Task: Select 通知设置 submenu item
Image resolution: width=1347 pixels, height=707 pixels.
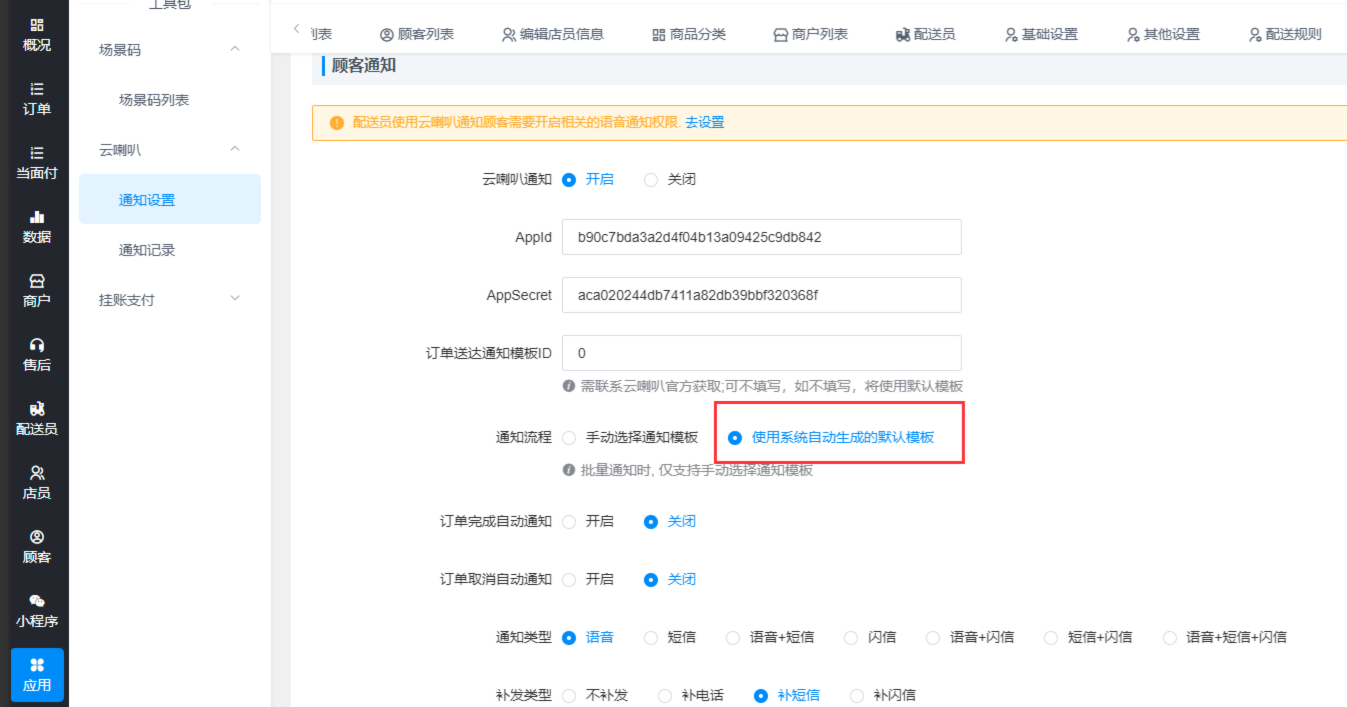Action: tap(170, 199)
